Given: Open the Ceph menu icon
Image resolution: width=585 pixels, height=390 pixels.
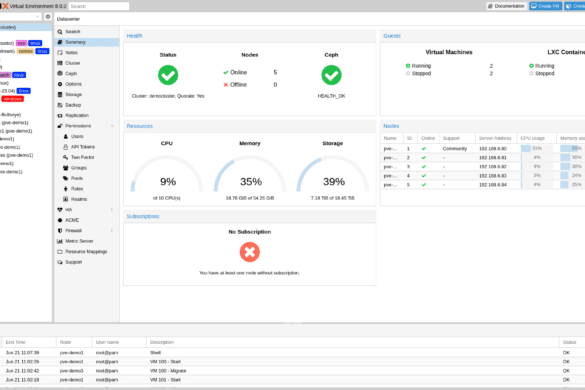Looking at the screenshot, I should coord(60,74).
